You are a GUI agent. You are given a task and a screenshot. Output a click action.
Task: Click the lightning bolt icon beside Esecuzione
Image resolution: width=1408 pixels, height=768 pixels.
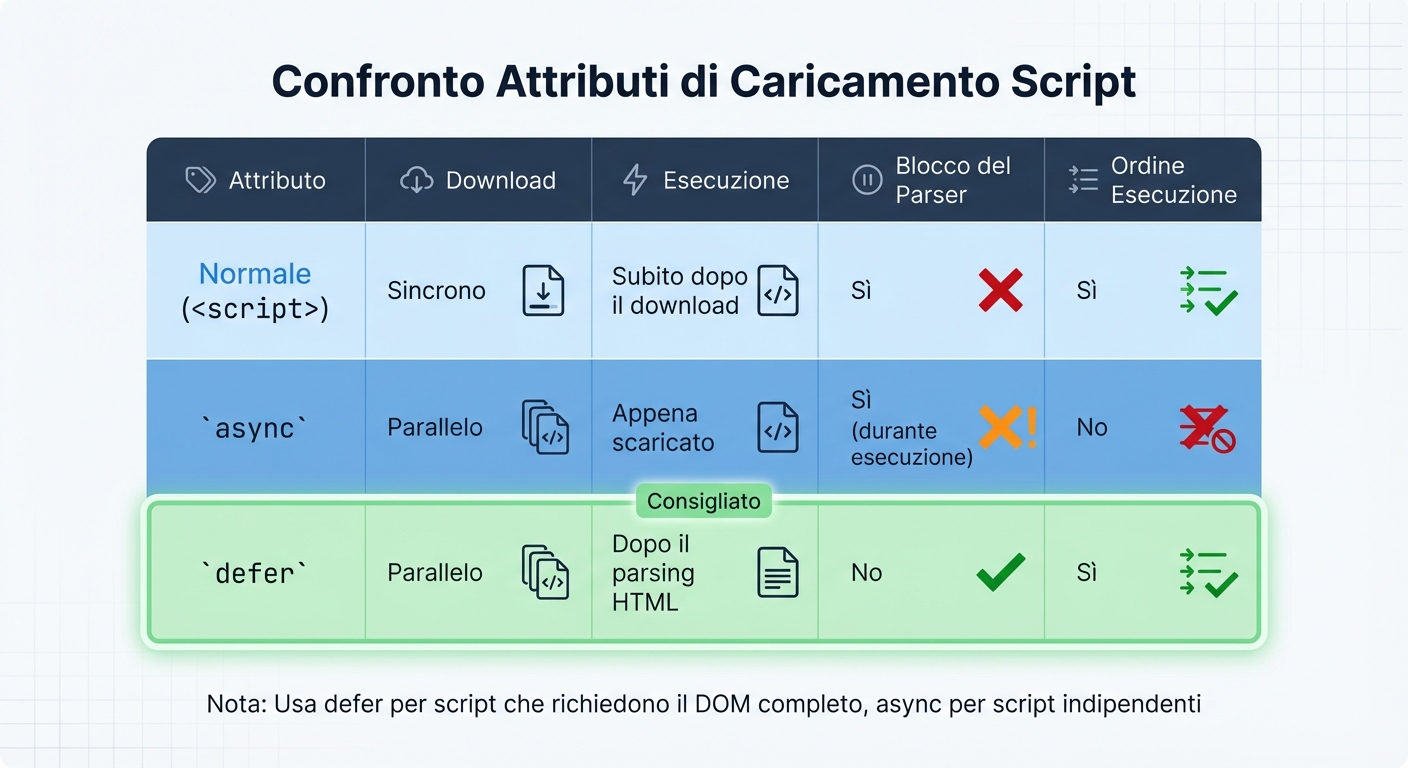point(635,180)
